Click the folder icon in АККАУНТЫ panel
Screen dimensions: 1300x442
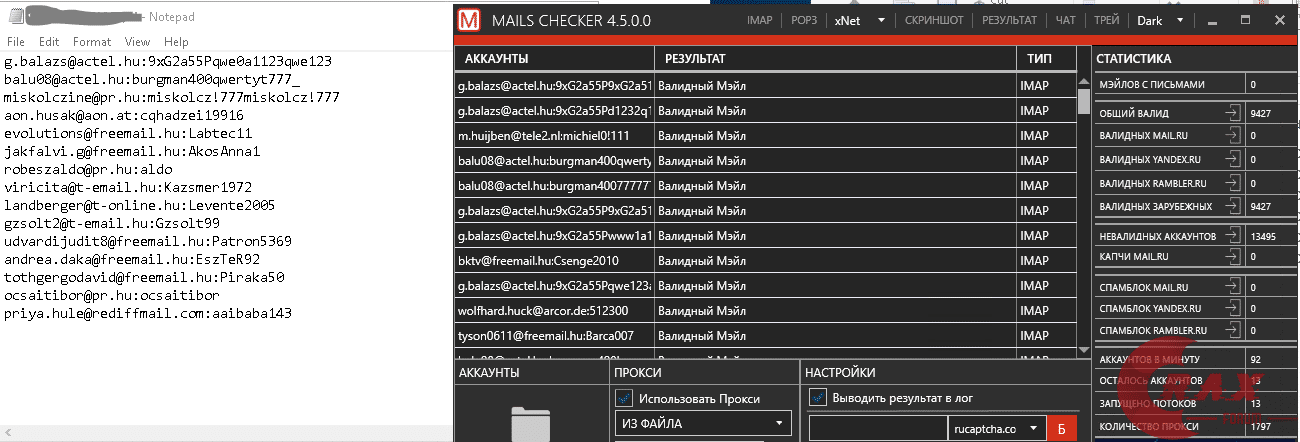coord(531,424)
